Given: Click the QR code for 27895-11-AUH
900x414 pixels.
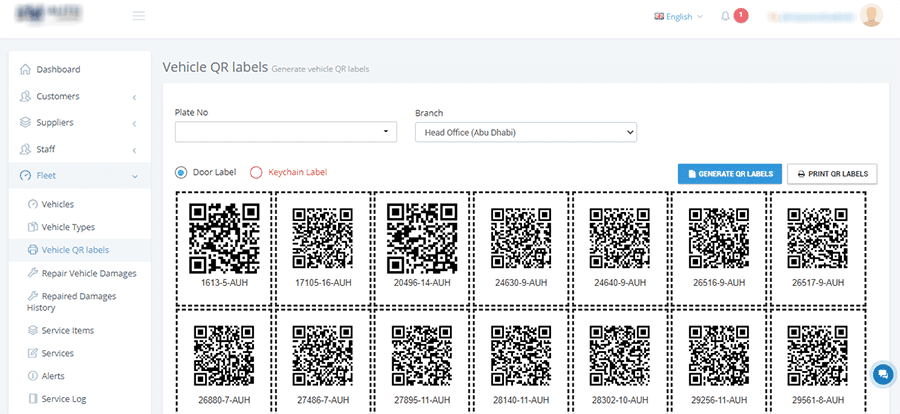Looking at the screenshot, I should pyautogui.click(x=422, y=356).
